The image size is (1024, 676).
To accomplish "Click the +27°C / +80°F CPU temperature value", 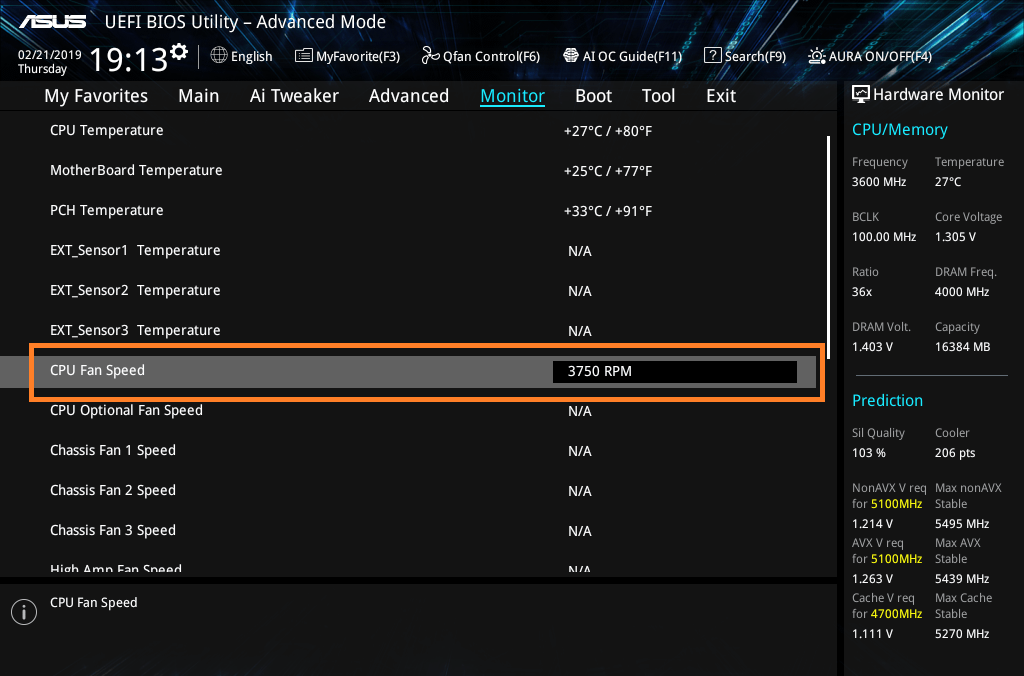I will pyautogui.click(x=608, y=131).
